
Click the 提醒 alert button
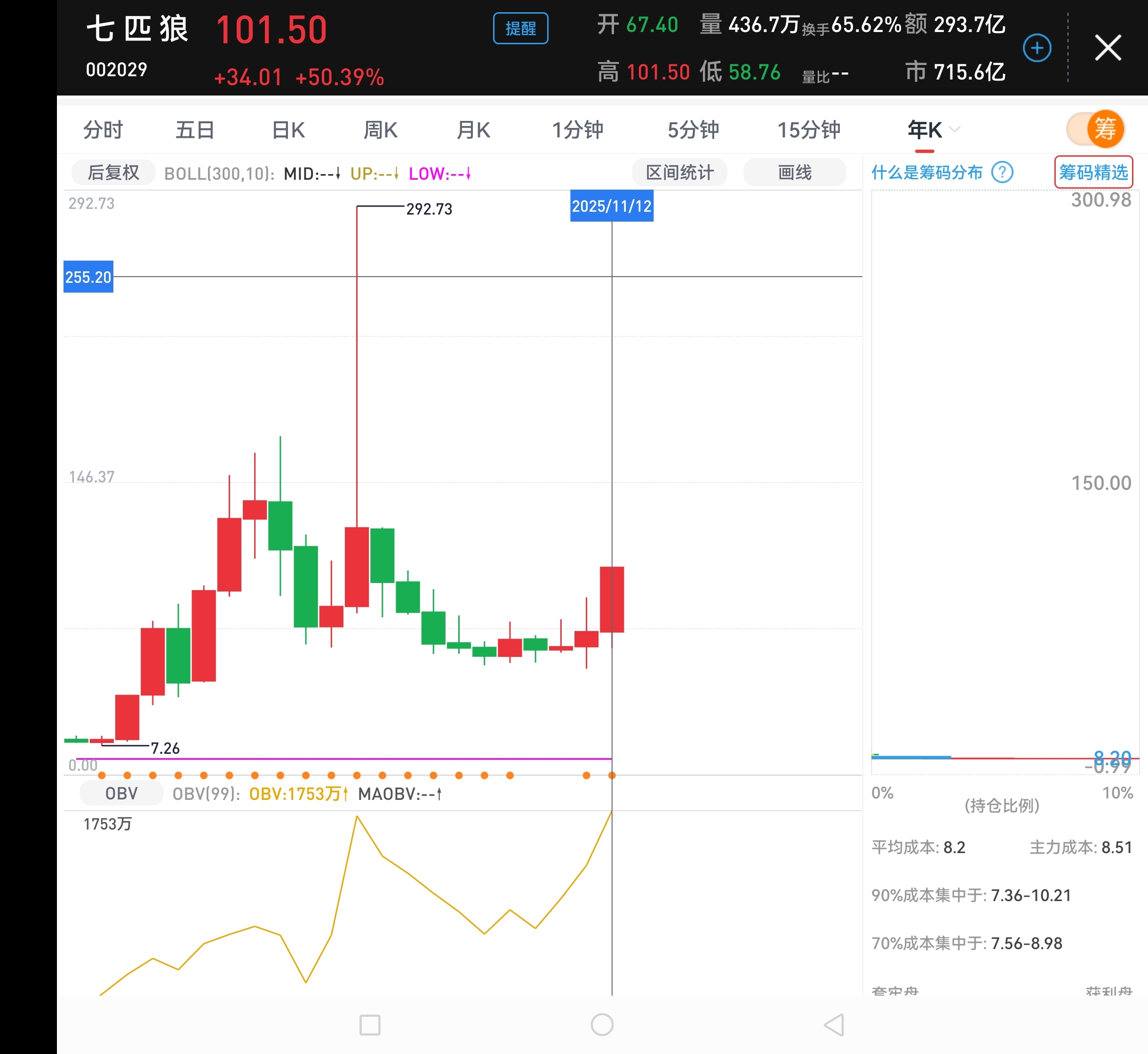click(x=520, y=29)
